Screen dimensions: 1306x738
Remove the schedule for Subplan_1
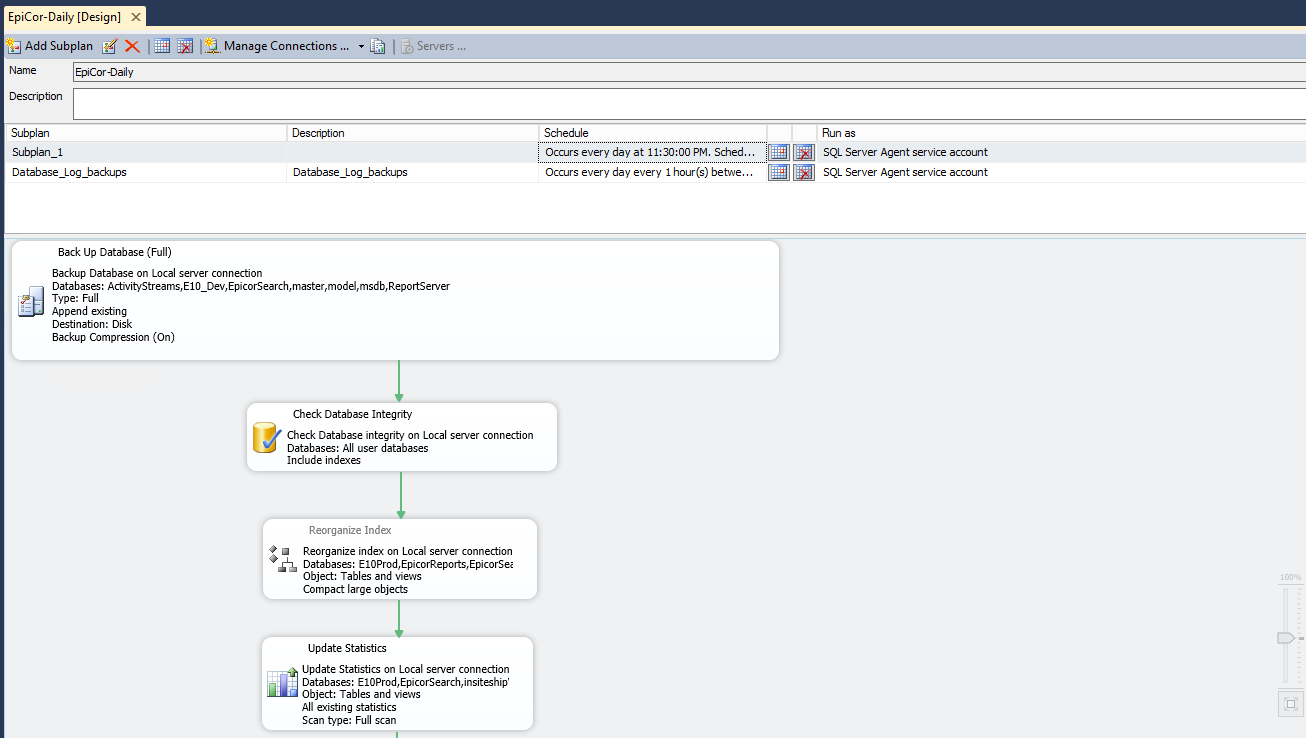[x=804, y=152]
